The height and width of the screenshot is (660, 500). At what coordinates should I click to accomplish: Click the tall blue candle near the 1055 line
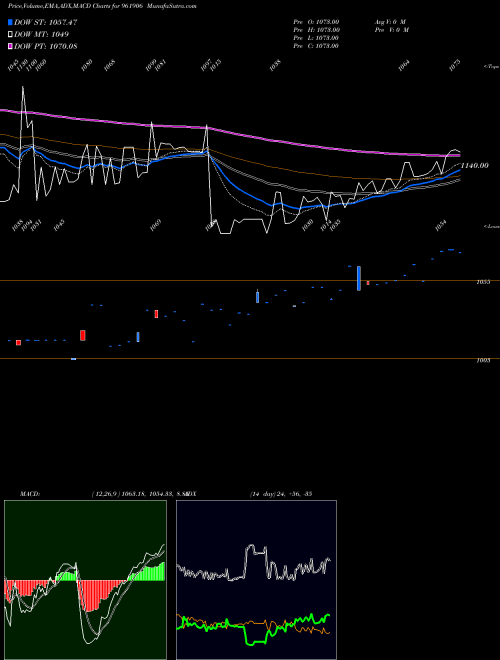point(359,278)
